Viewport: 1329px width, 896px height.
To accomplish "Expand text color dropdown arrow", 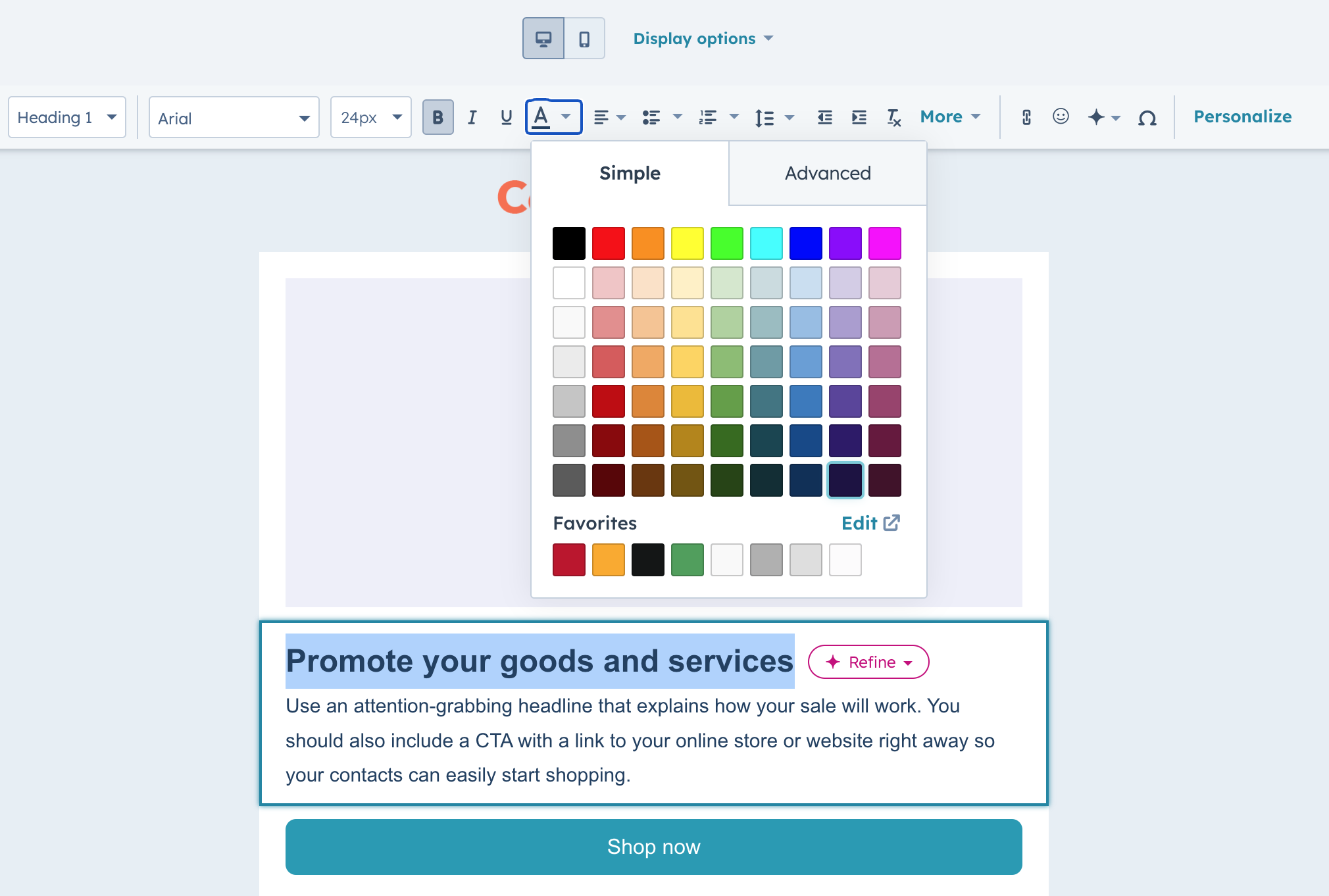I will (x=566, y=116).
